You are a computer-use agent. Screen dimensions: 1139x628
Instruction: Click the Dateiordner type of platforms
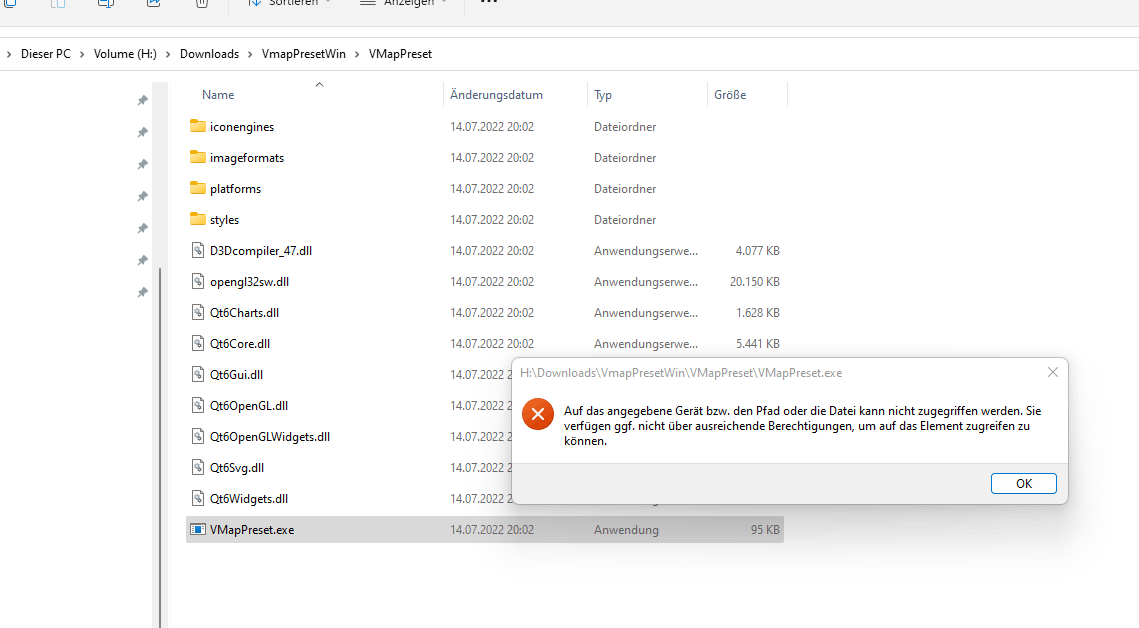click(x=625, y=189)
